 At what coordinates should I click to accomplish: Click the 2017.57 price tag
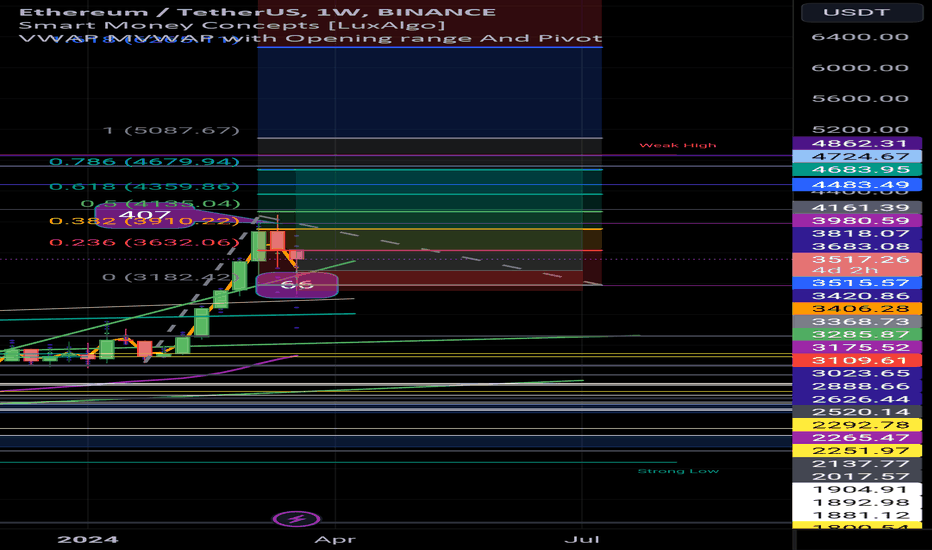coord(858,476)
